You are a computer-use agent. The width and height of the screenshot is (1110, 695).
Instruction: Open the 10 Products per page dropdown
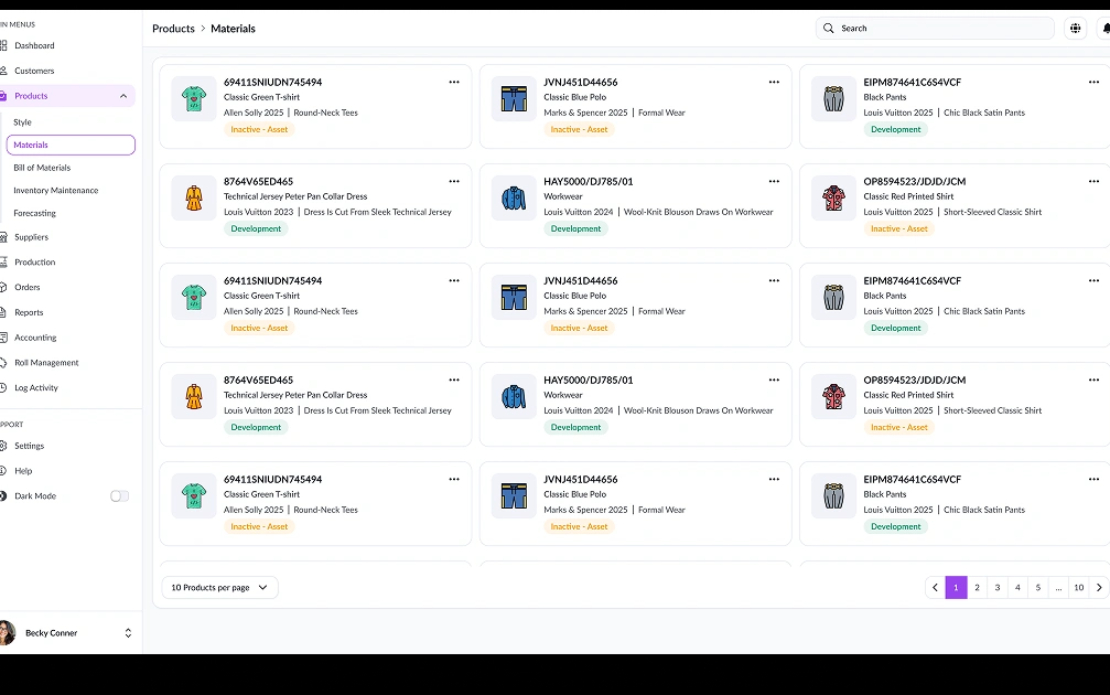(219, 587)
